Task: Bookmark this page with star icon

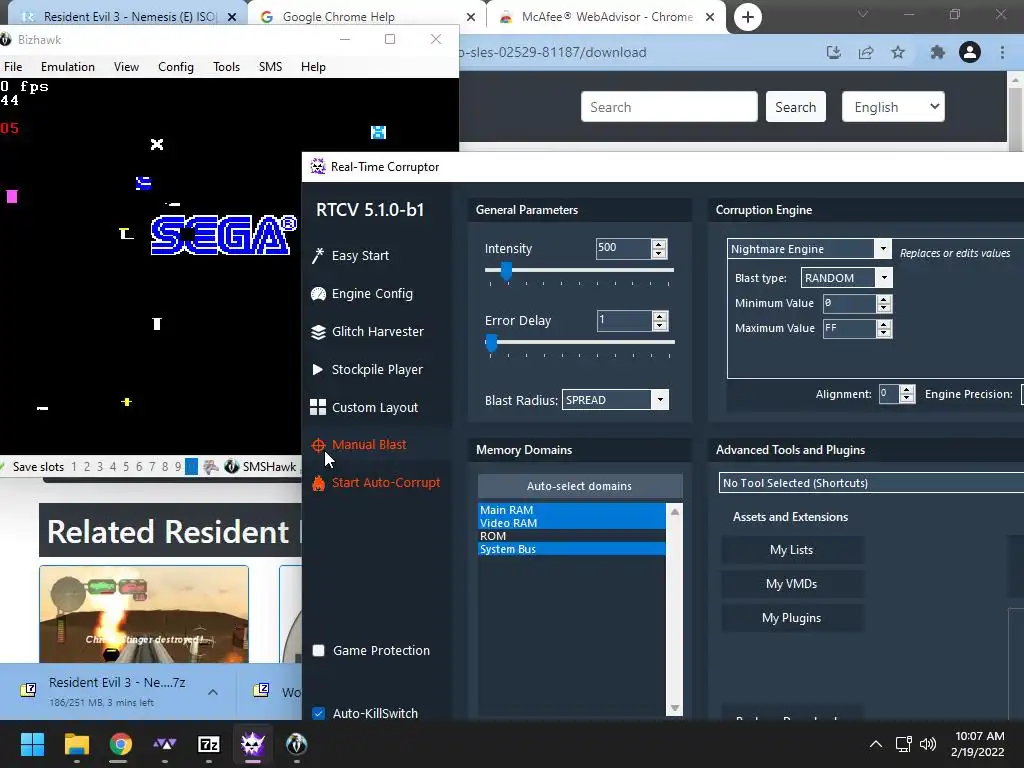Action: 898,52
